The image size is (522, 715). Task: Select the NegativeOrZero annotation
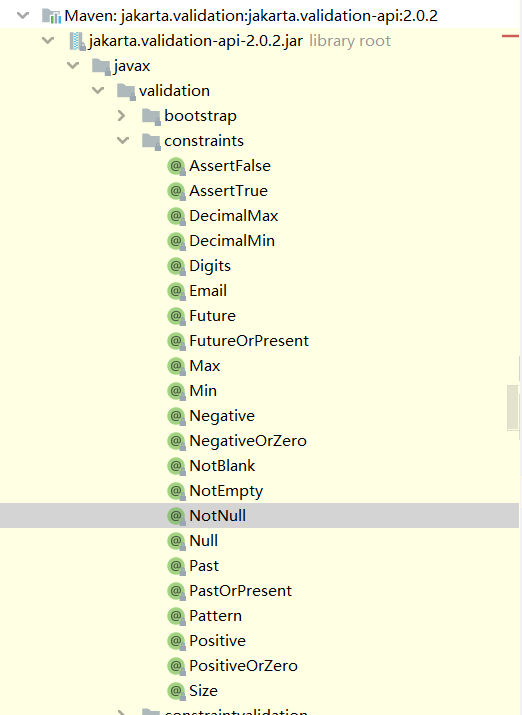pos(248,441)
